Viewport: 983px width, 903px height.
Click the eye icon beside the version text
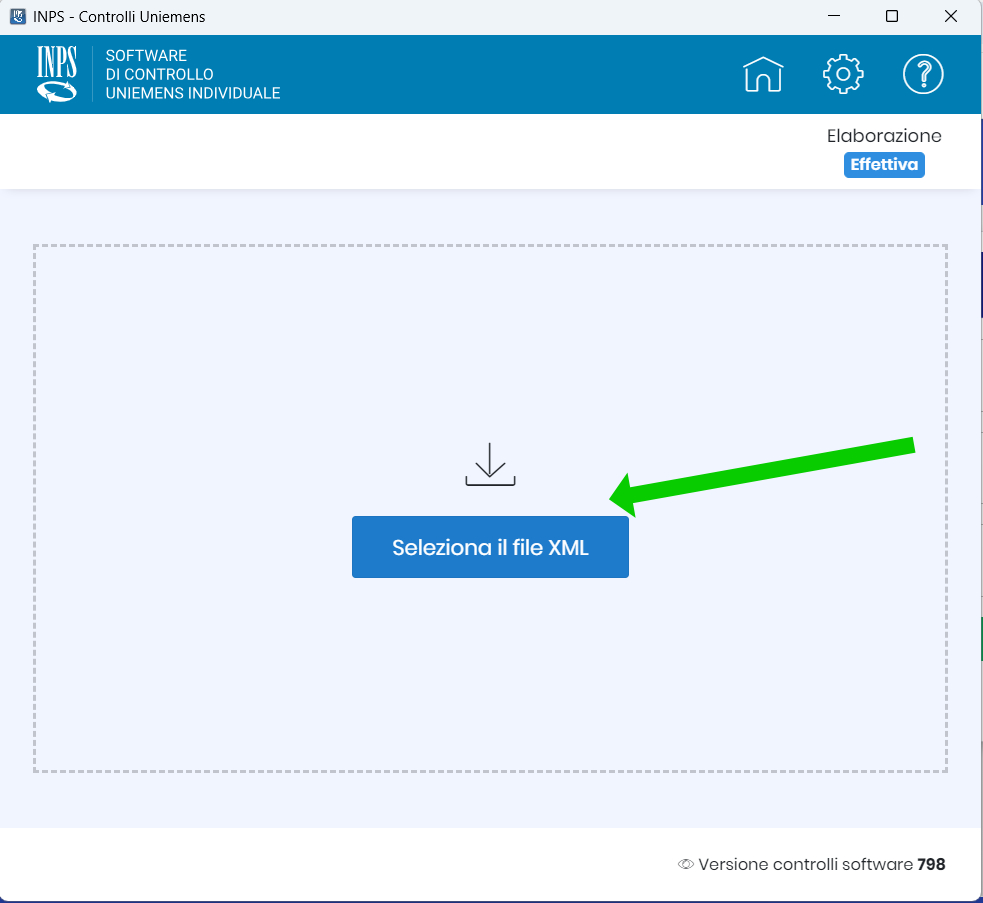(x=686, y=864)
